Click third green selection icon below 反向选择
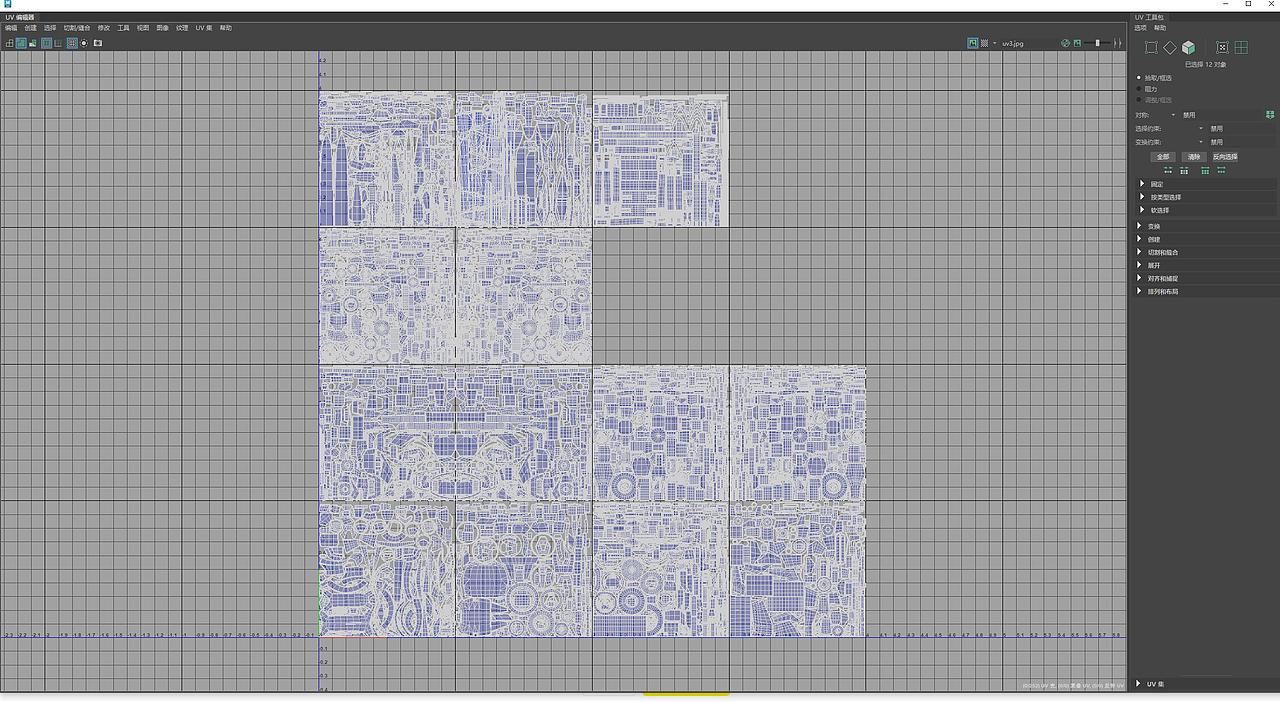This screenshot has width=1280, height=702. point(1205,170)
